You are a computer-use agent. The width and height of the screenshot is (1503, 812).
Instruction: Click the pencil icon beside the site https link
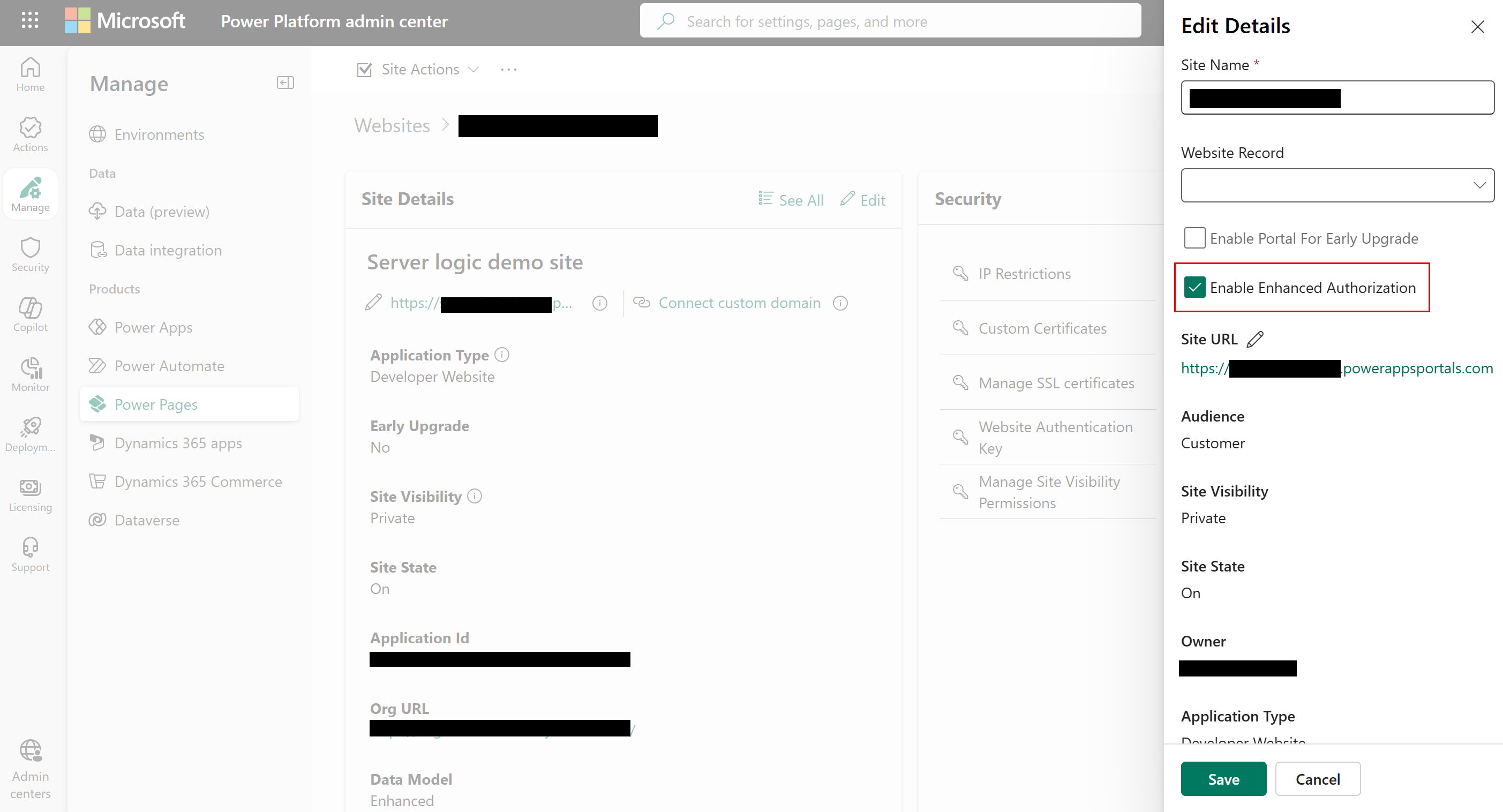pyautogui.click(x=373, y=302)
